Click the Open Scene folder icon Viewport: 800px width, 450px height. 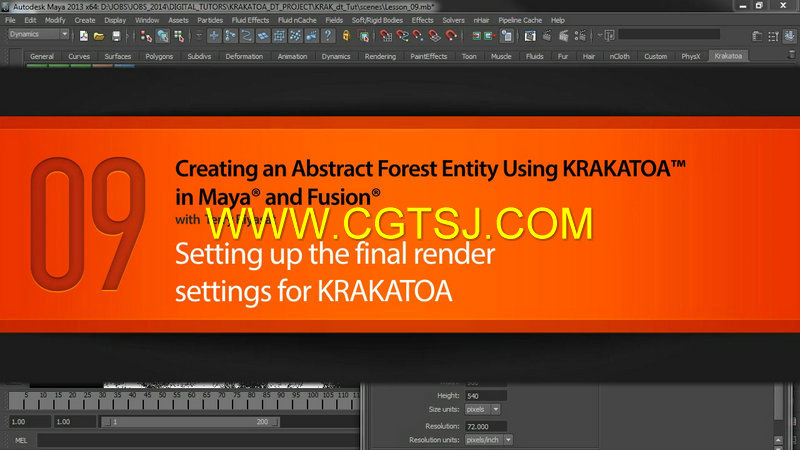click(99, 36)
